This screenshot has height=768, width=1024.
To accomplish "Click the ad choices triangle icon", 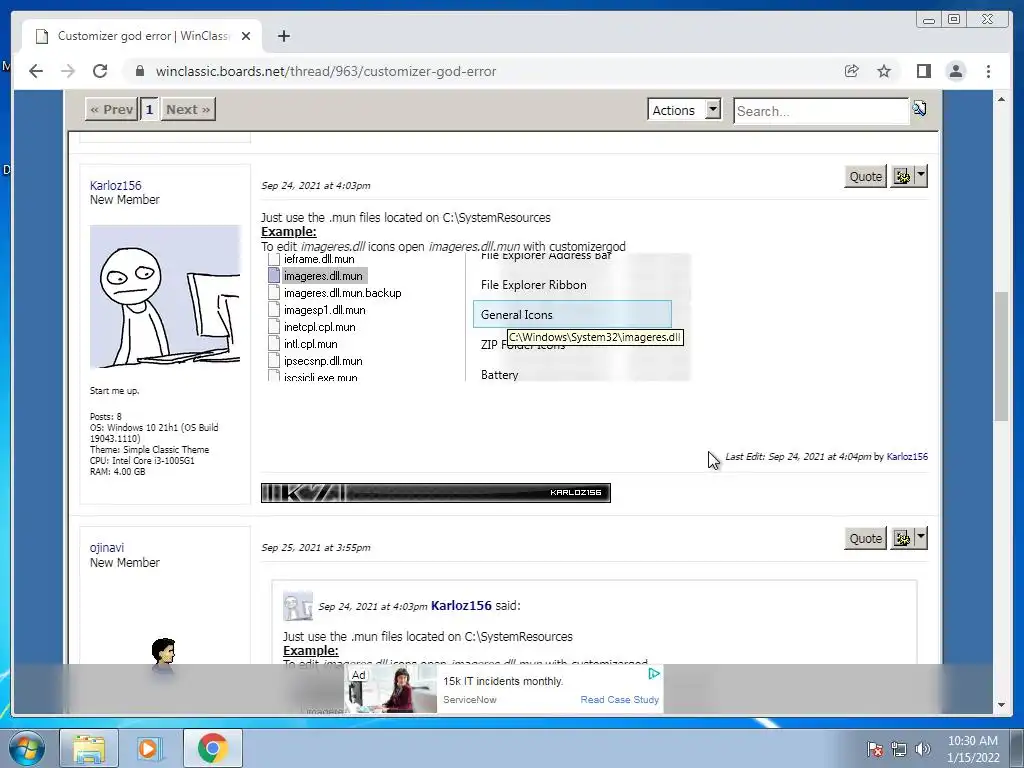I will coord(654,673).
